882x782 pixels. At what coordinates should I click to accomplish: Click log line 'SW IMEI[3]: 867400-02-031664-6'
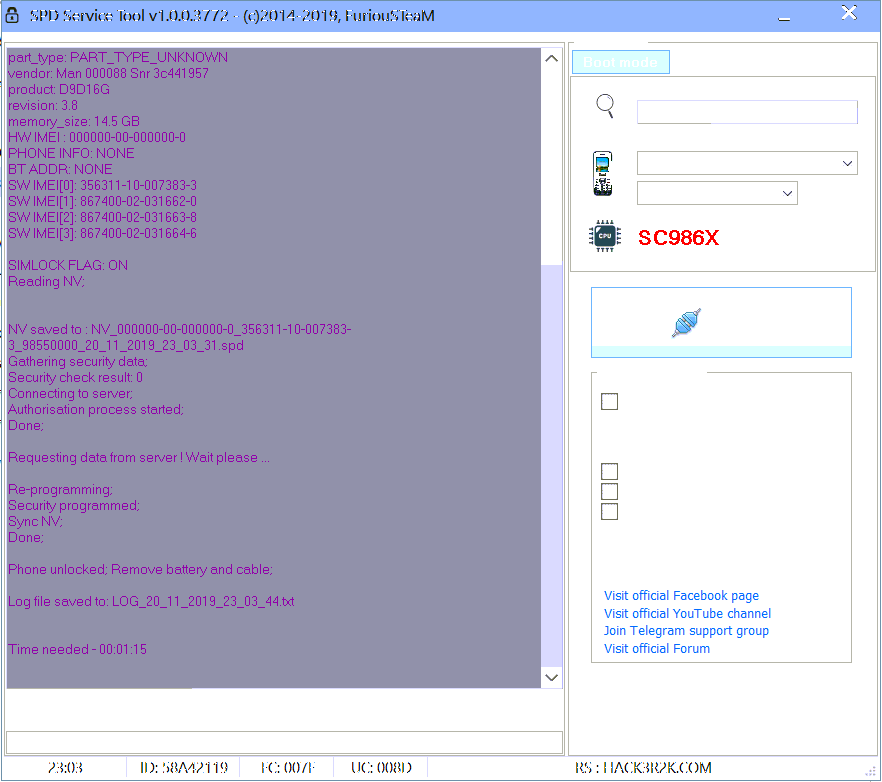[x=102, y=233]
